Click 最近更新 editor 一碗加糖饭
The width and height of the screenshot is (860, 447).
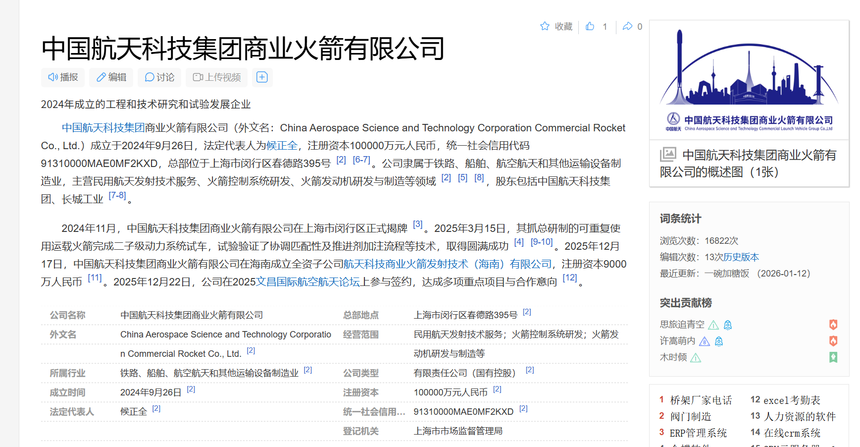pyautogui.click(x=727, y=274)
